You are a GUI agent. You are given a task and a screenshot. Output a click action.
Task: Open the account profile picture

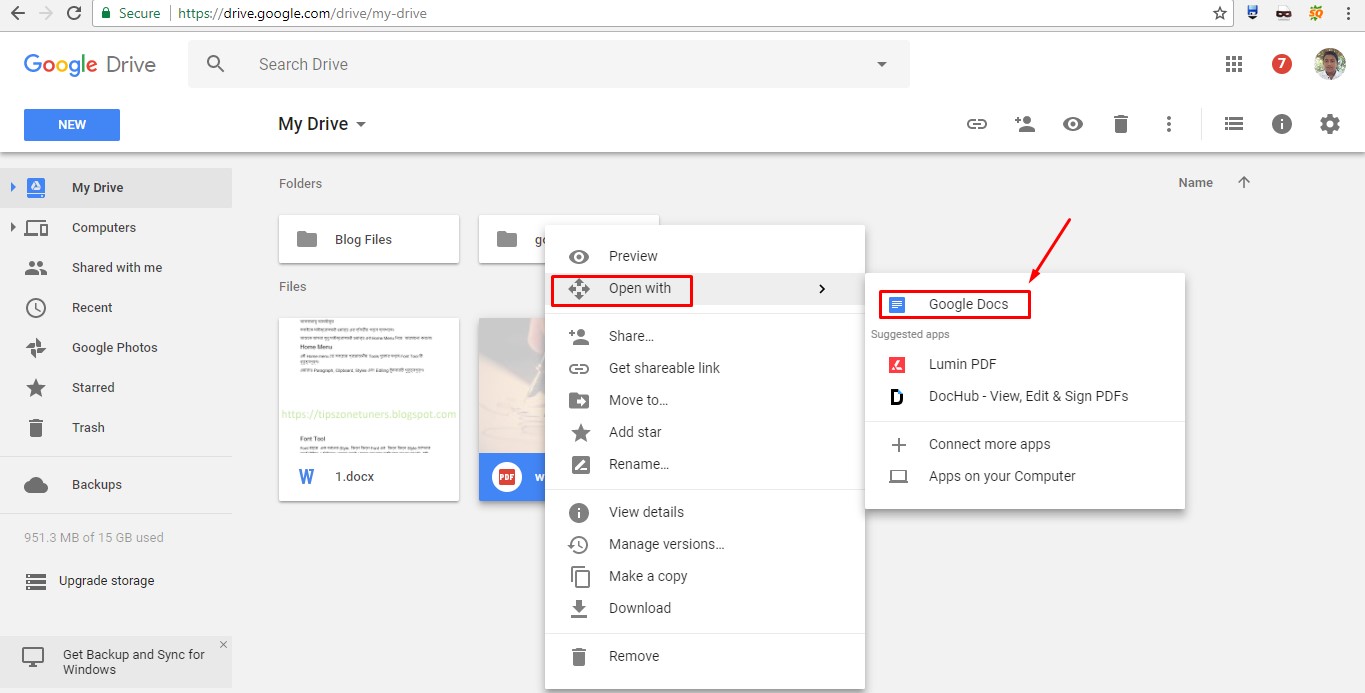pyautogui.click(x=1330, y=64)
